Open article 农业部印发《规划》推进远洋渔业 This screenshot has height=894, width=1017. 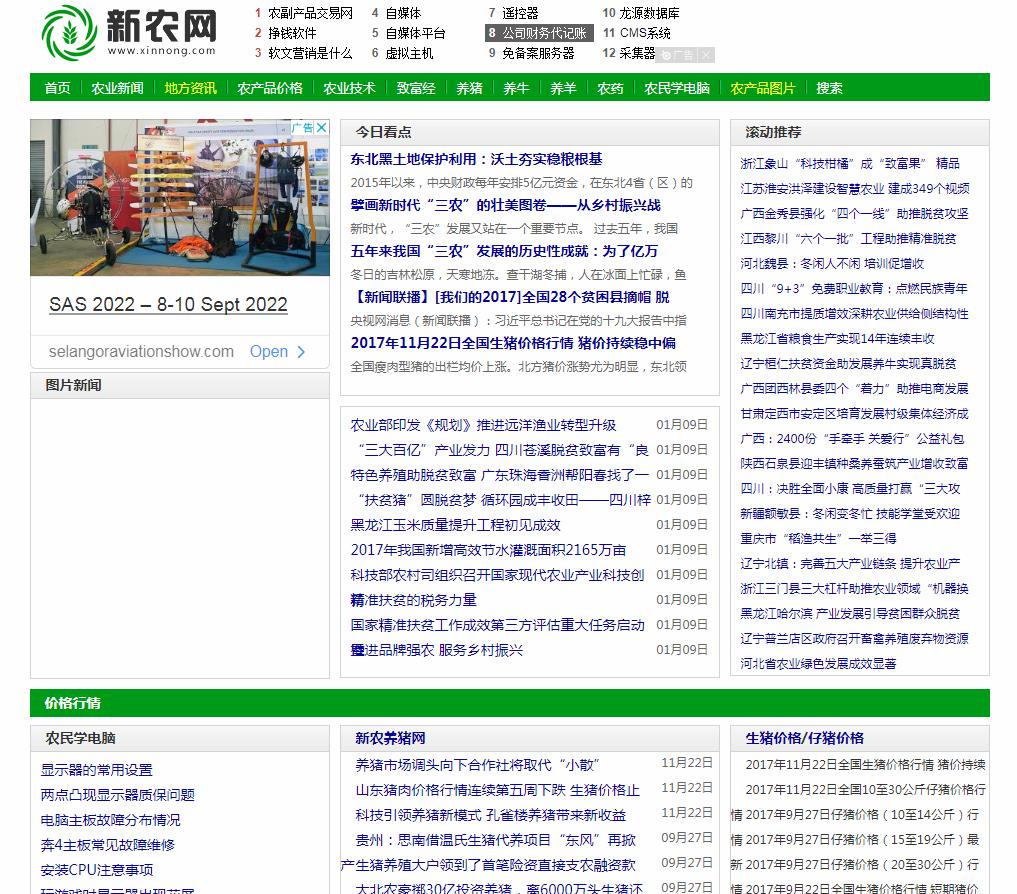[x=483, y=425]
